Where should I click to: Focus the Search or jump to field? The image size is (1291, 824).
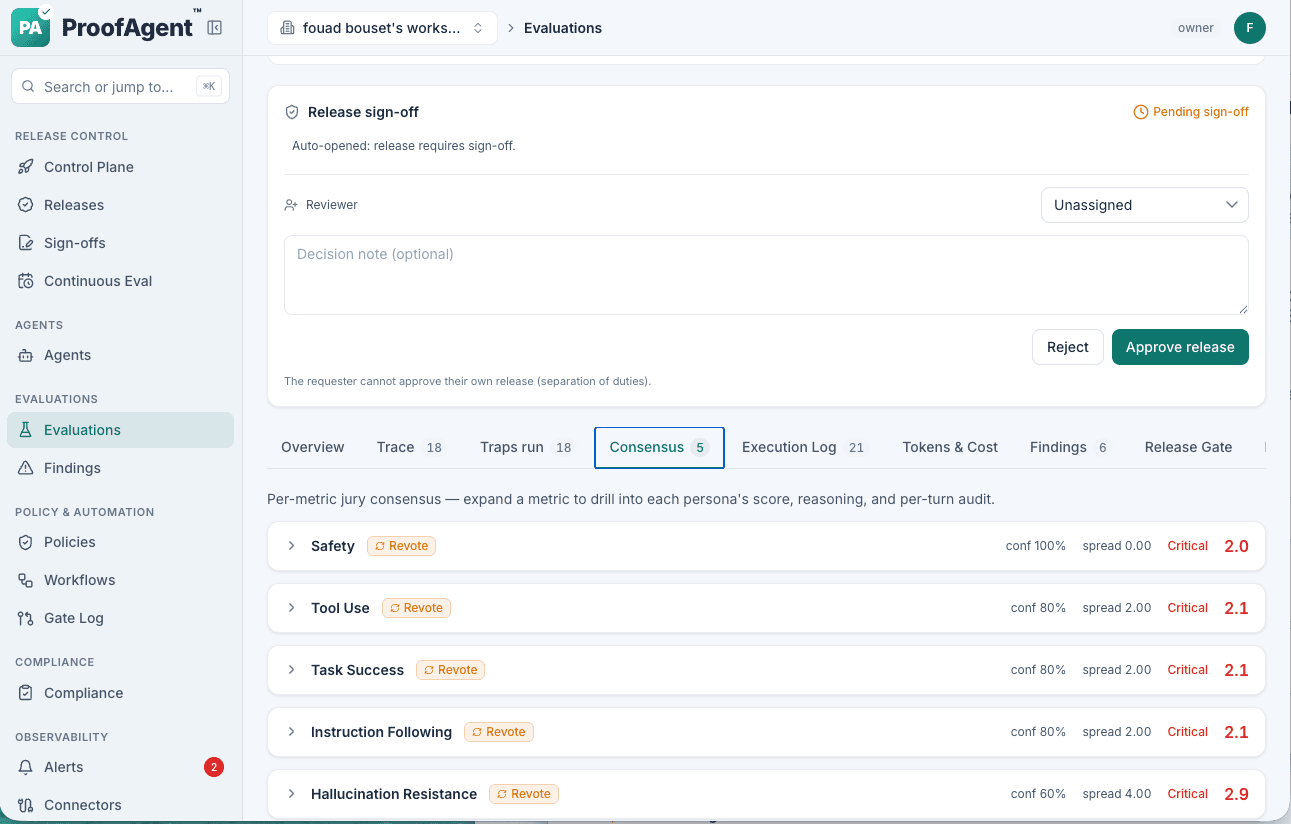(120, 87)
